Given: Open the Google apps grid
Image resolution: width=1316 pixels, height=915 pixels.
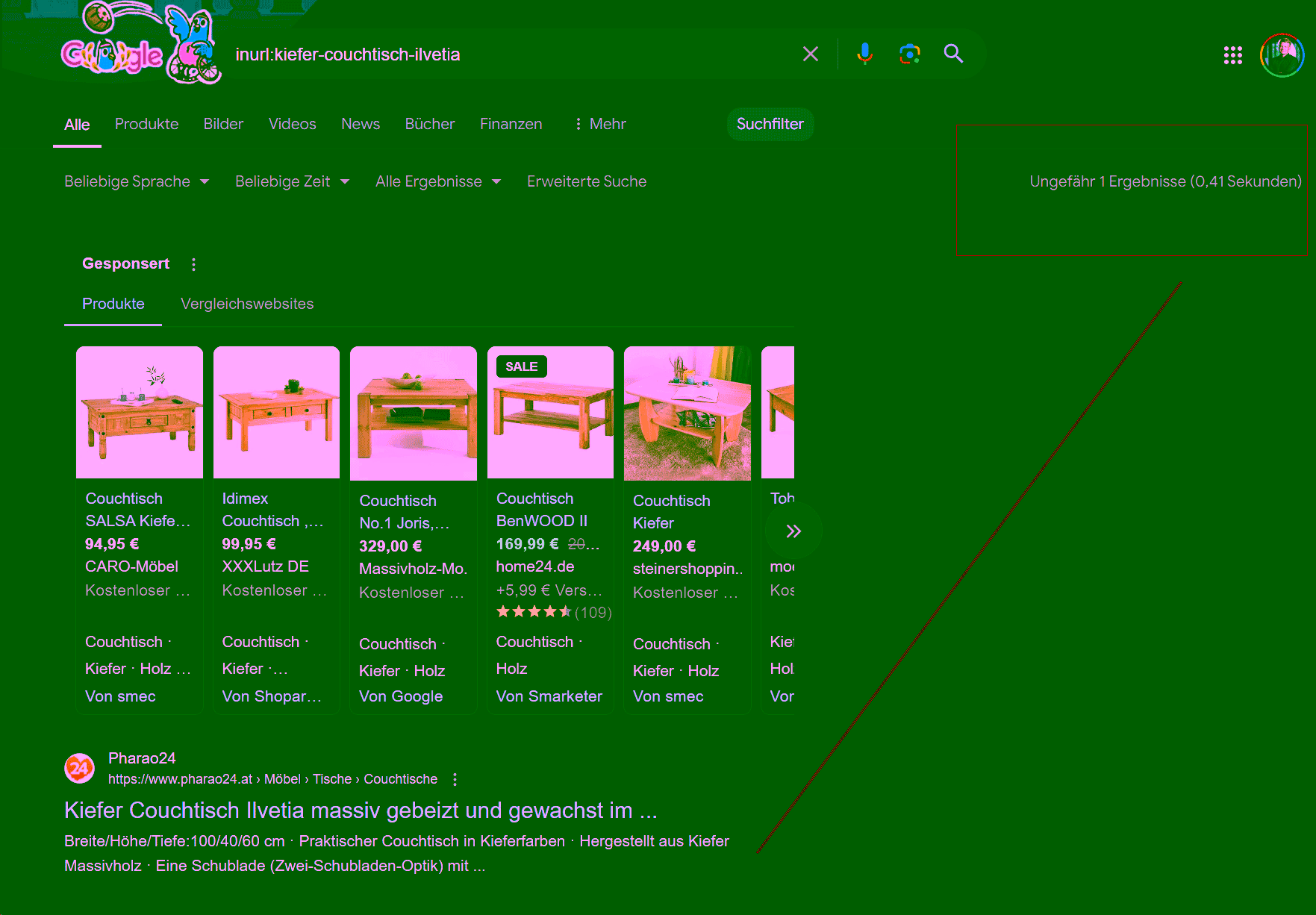Looking at the screenshot, I should [x=1232, y=54].
